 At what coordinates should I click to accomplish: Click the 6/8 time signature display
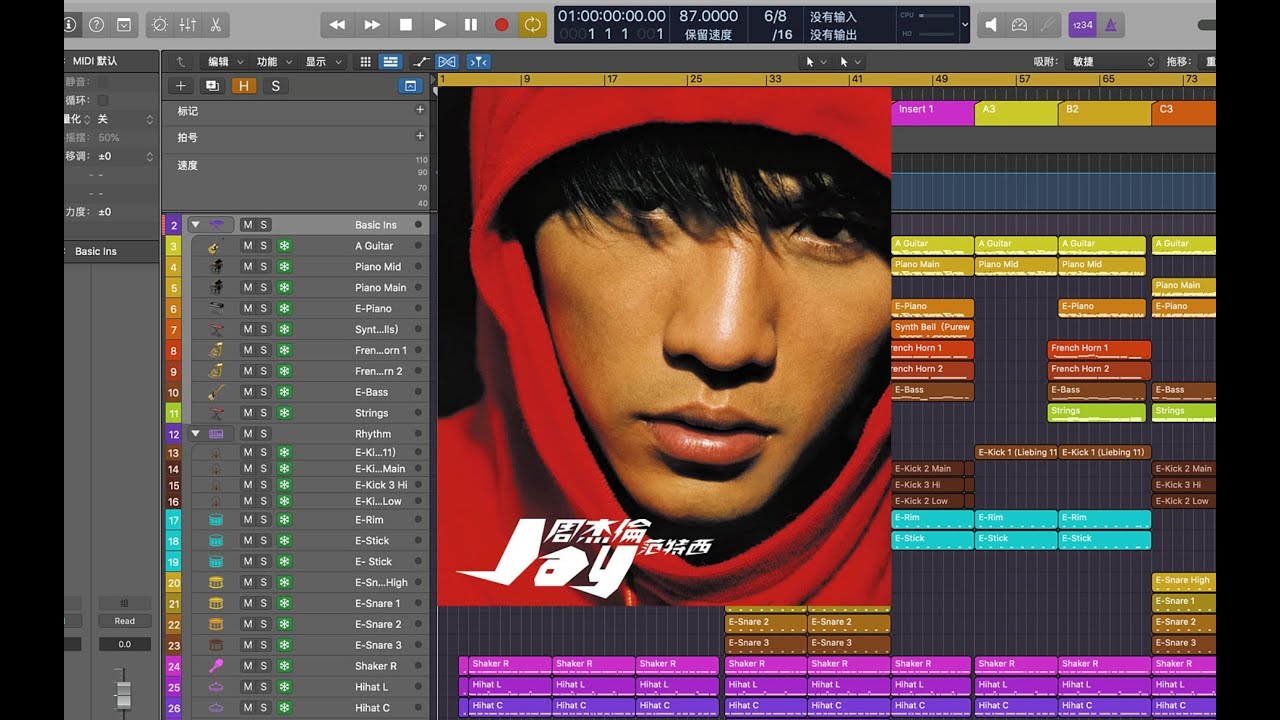pyautogui.click(x=775, y=16)
